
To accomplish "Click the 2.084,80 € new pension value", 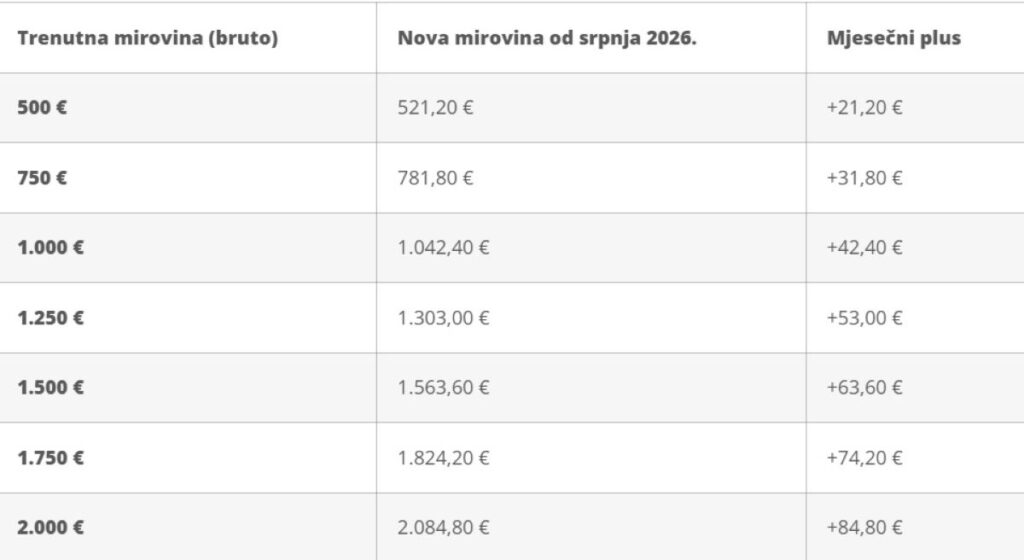I will tap(443, 528).
